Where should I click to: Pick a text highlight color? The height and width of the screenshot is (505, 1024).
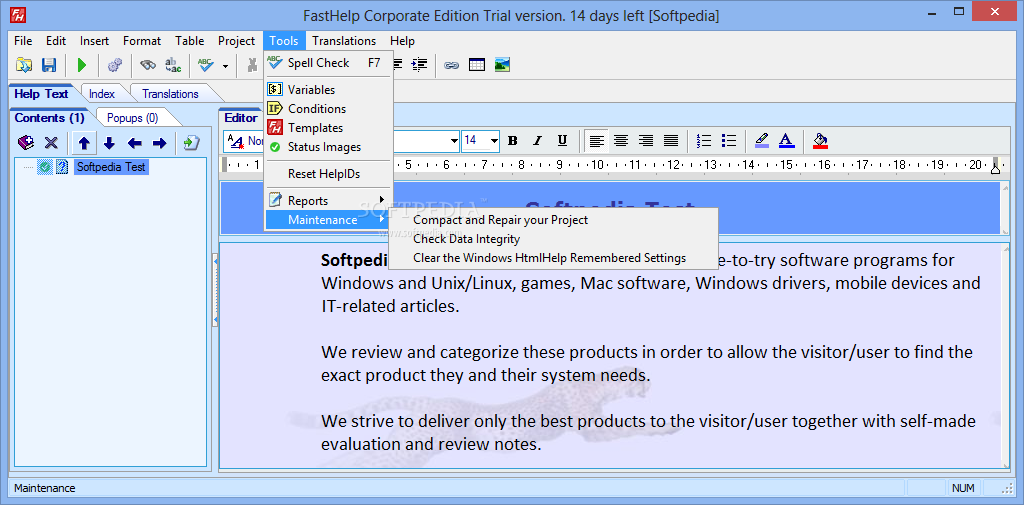point(762,140)
